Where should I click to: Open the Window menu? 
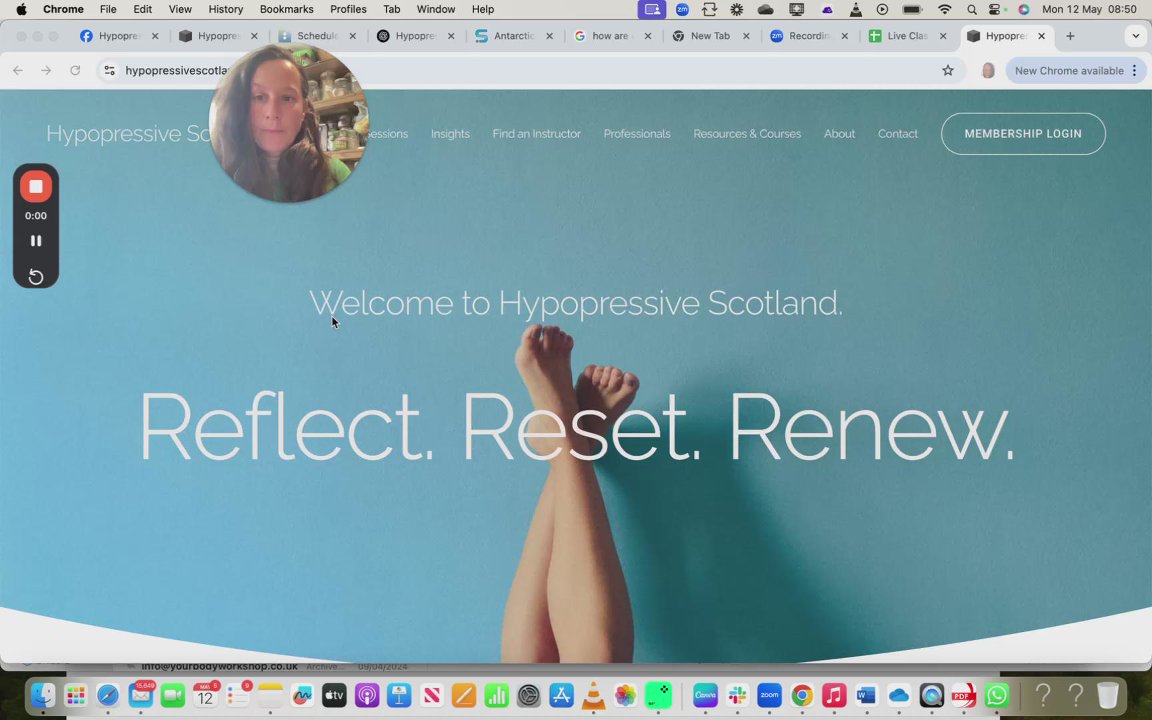tap(436, 10)
